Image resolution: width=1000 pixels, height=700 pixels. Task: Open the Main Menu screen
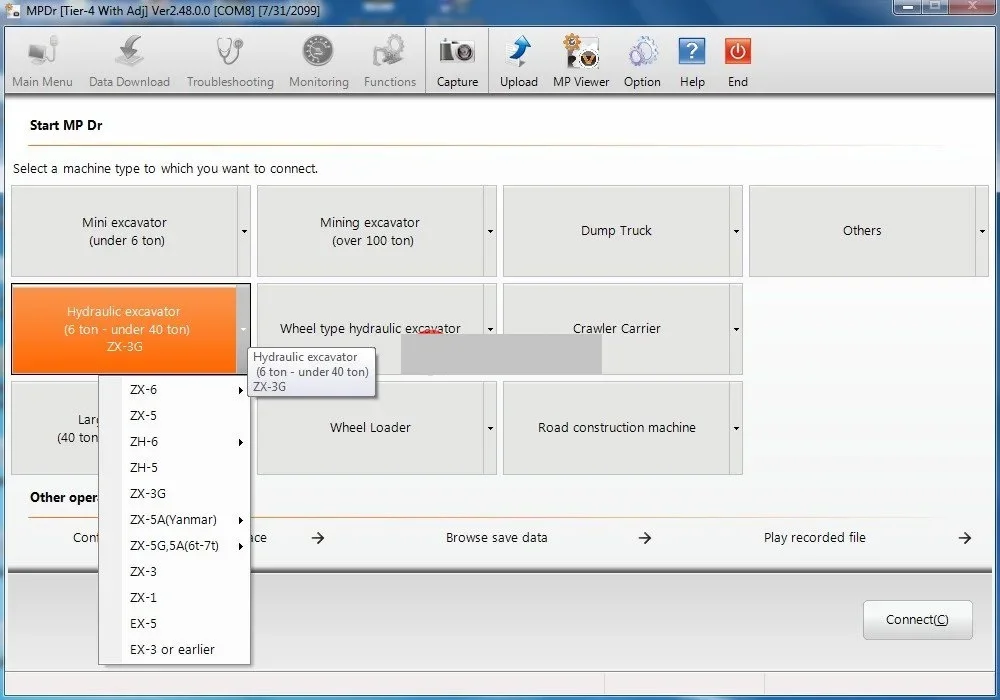[x=41, y=58]
